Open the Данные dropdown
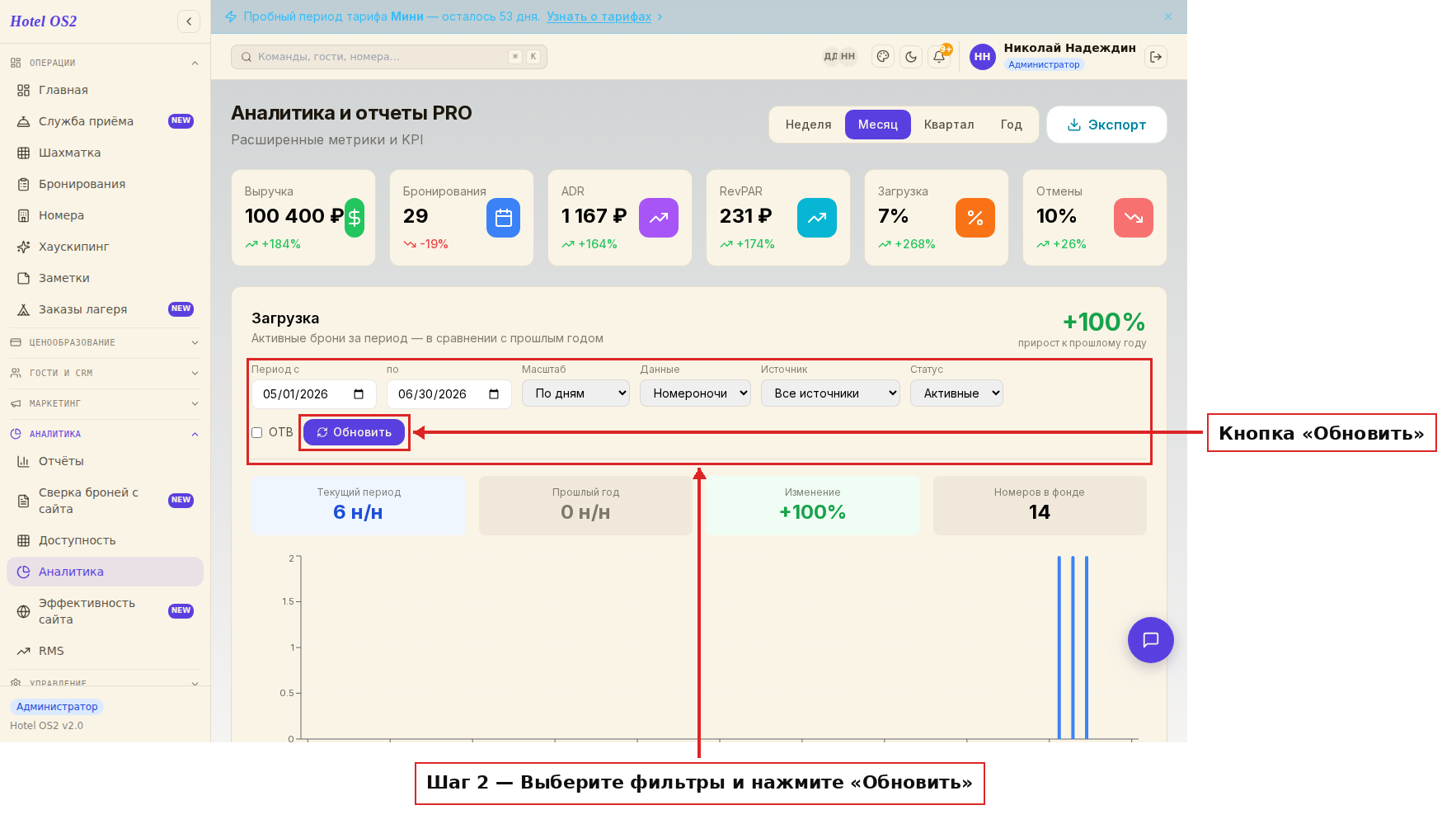Screen dimensions: 1456x824 [x=695, y=393]
